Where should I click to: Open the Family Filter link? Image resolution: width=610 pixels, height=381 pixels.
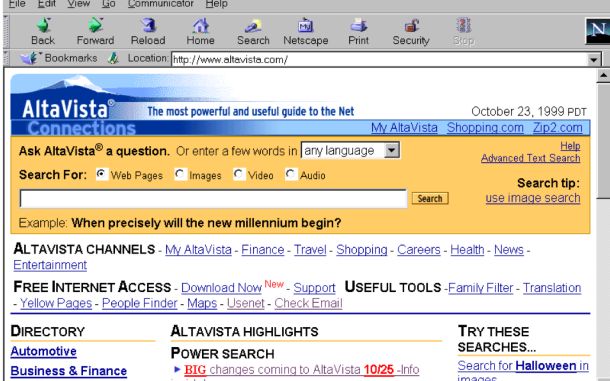pos(481,288)
